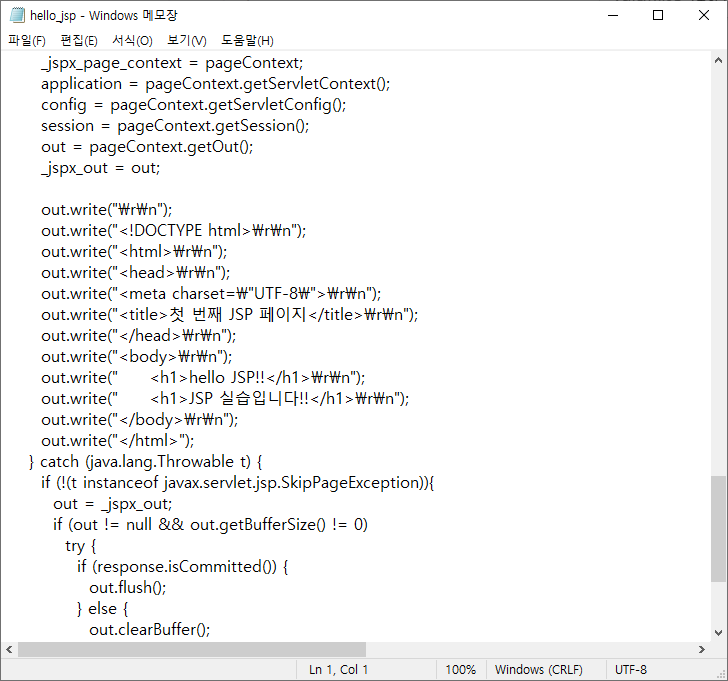
Task: Click line with getServletContext()
Action: (x=215, y=84)
